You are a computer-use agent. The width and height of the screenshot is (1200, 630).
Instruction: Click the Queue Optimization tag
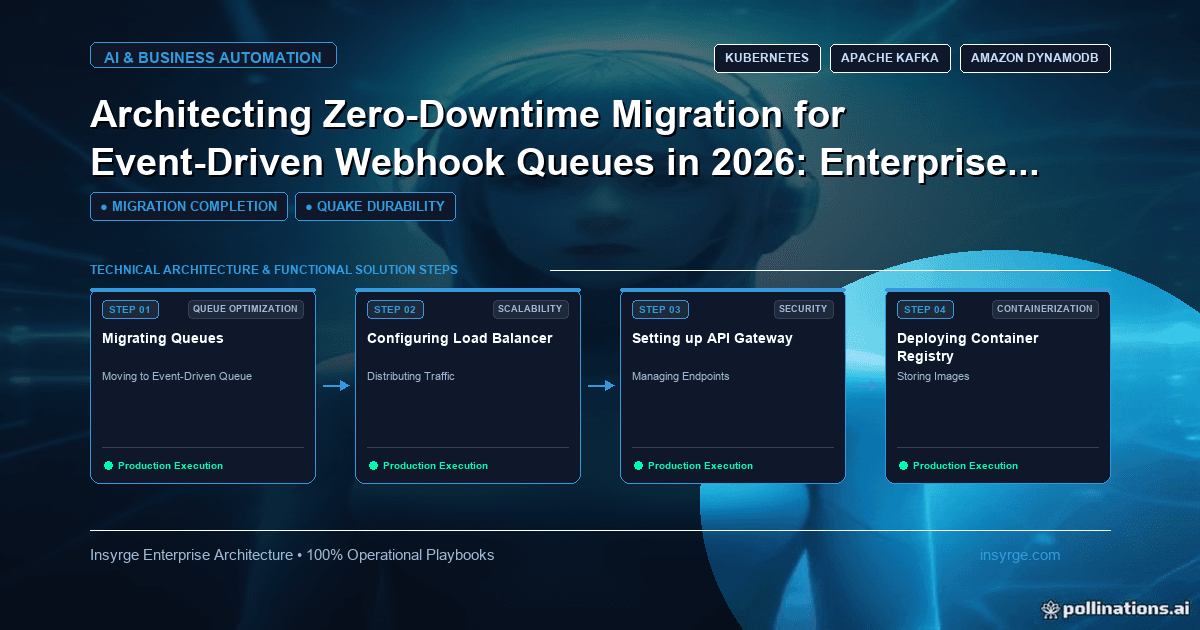(x=245, y=309)
